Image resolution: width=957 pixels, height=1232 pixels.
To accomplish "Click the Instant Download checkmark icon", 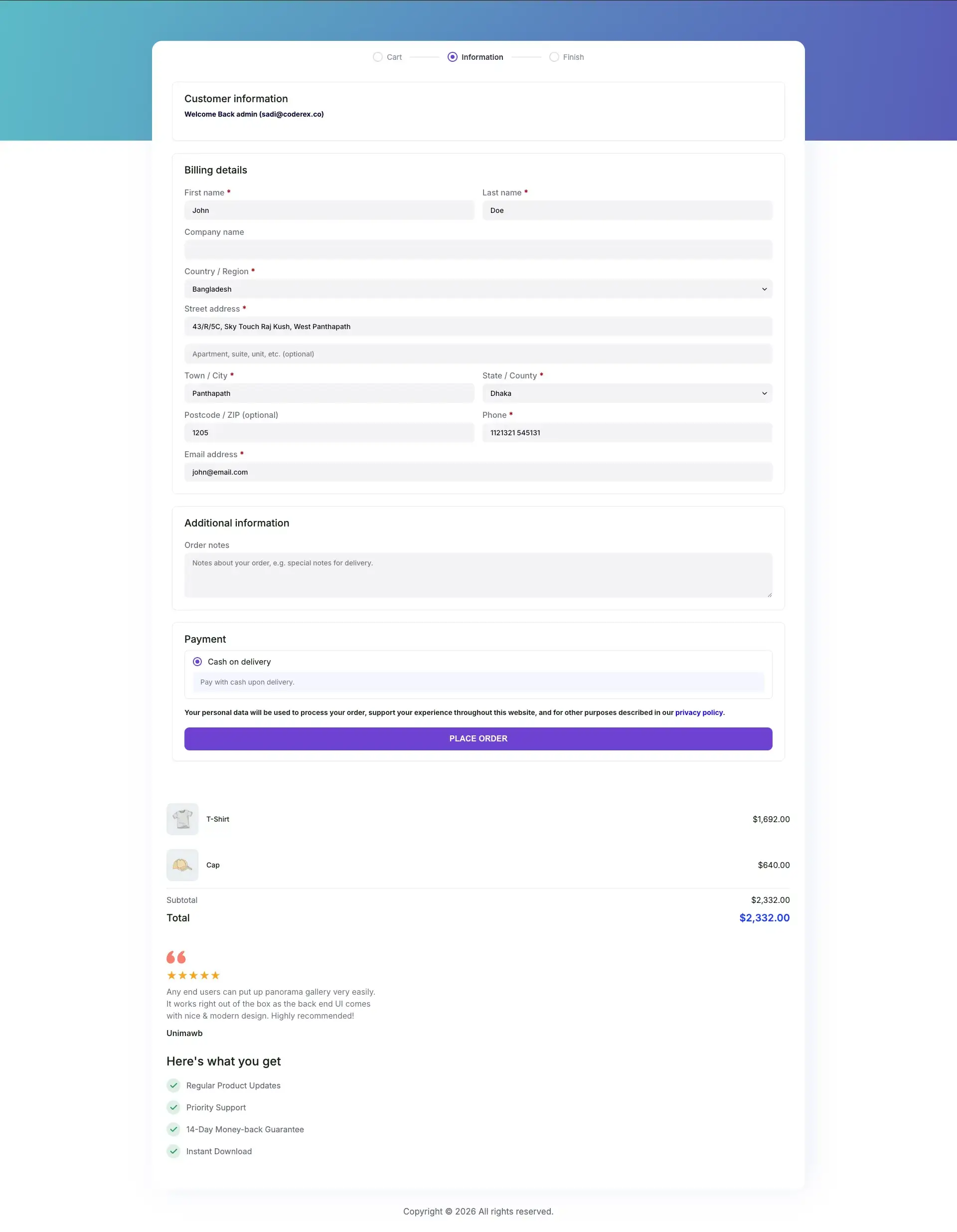I will [173, 1151].
